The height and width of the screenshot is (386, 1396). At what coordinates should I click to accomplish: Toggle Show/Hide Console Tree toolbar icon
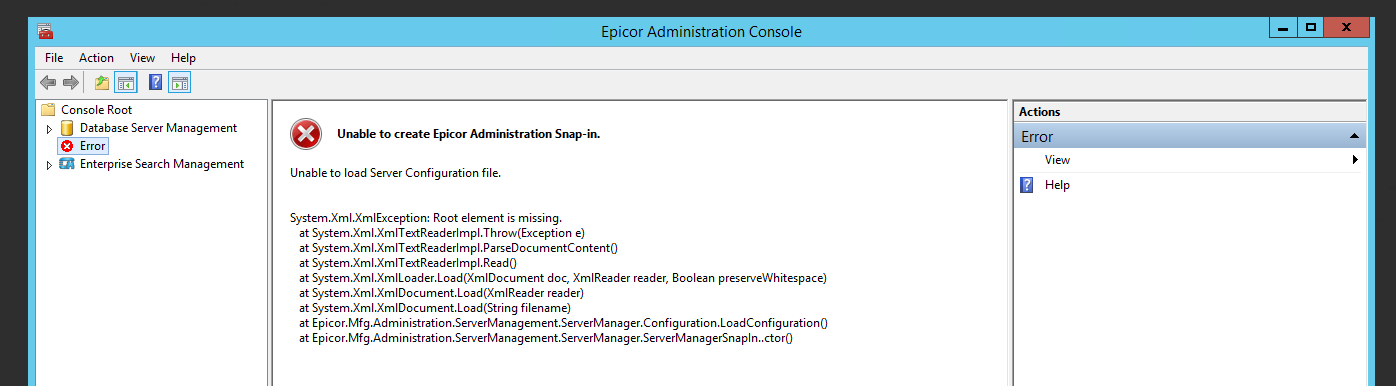pos(125,83)
